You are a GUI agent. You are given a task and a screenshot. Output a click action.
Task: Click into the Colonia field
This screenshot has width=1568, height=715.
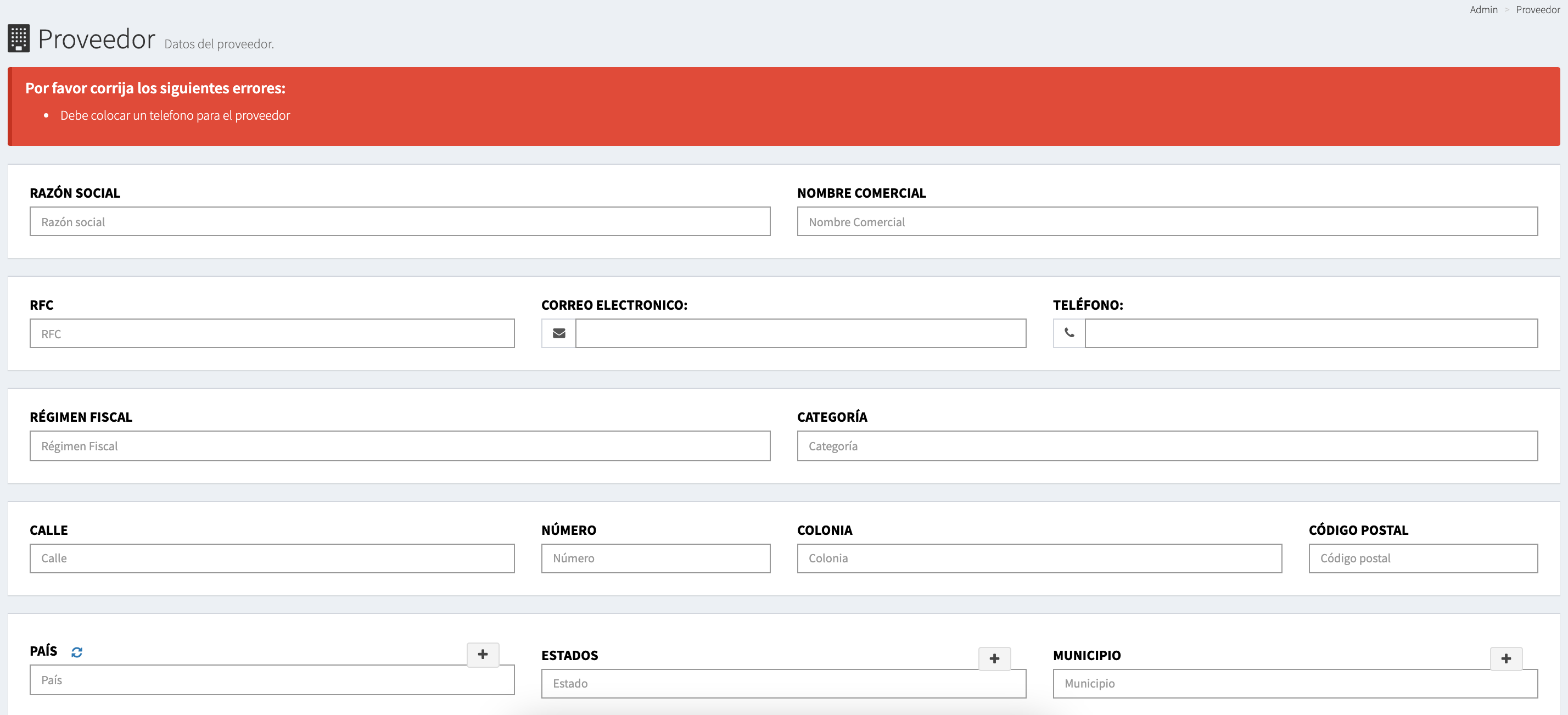[x=1039, y=558]
